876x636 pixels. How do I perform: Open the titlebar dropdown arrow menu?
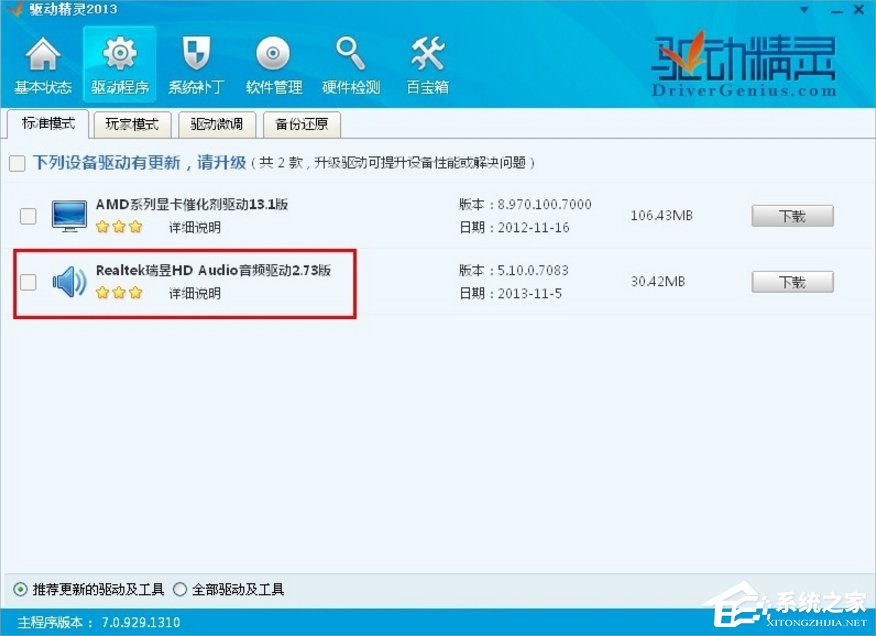pyautogui.click(x=802, y=9)
